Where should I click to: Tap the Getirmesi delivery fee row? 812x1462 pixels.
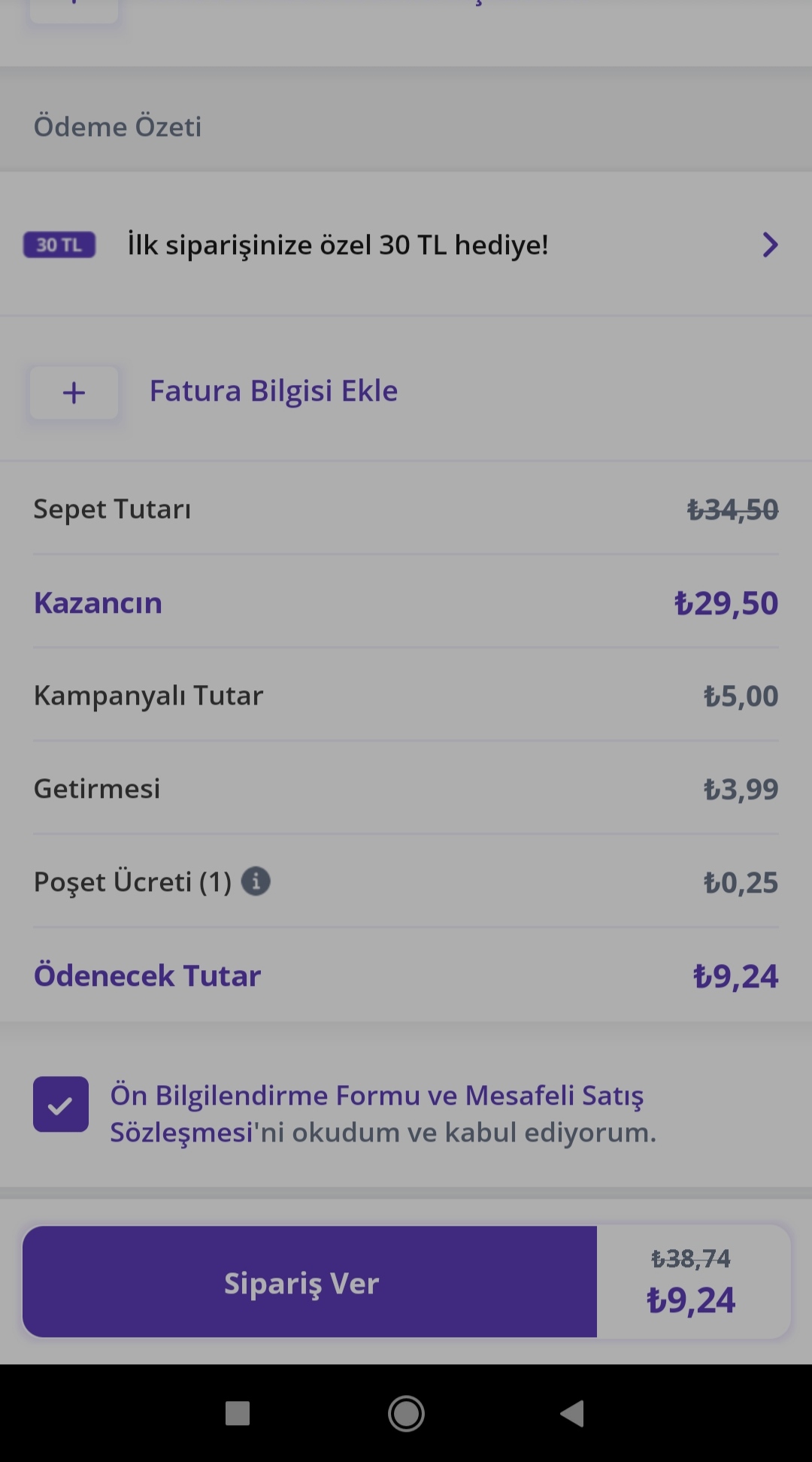[97, 789]
